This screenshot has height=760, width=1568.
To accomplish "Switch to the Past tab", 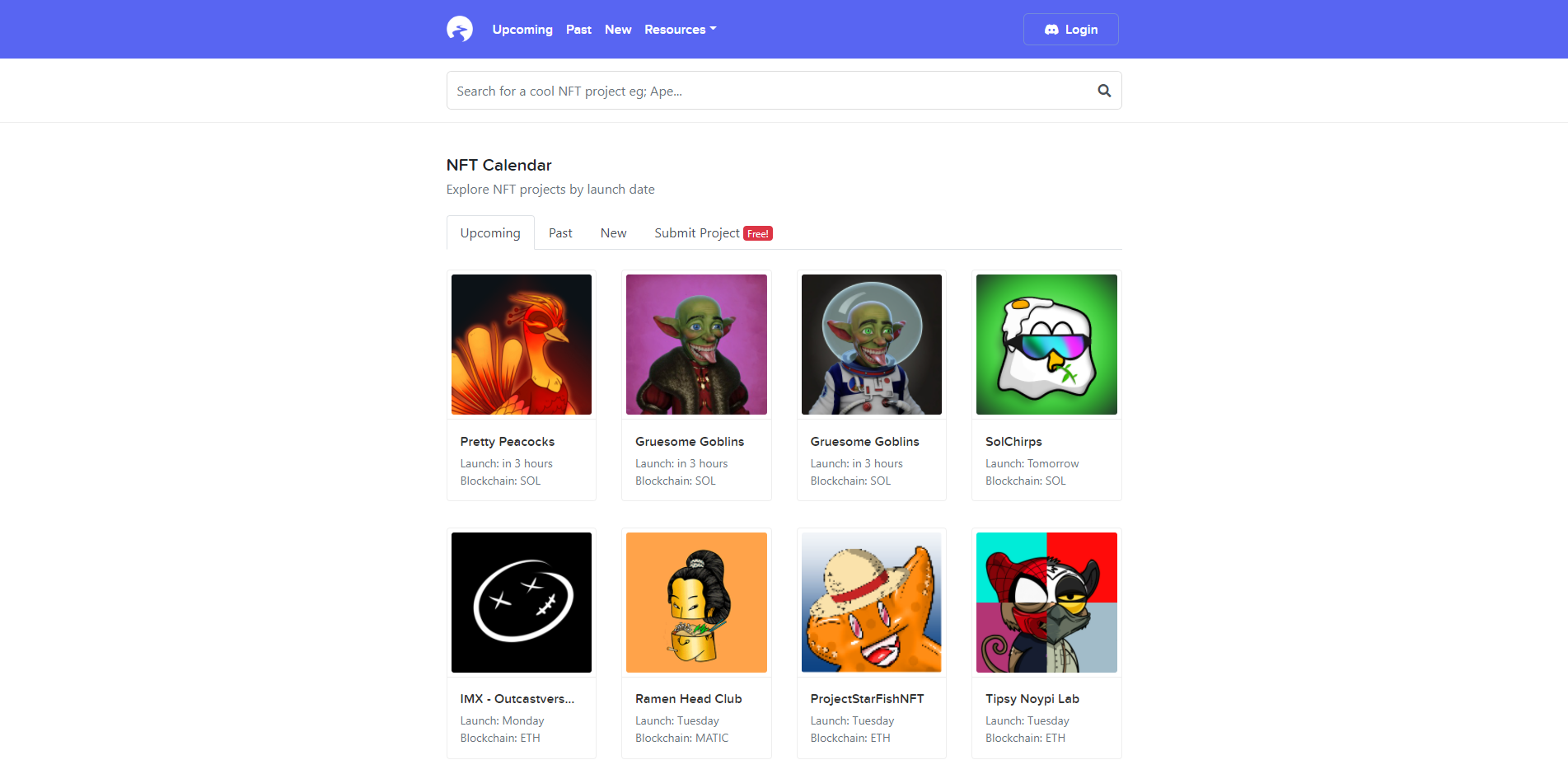I will 560,232.
